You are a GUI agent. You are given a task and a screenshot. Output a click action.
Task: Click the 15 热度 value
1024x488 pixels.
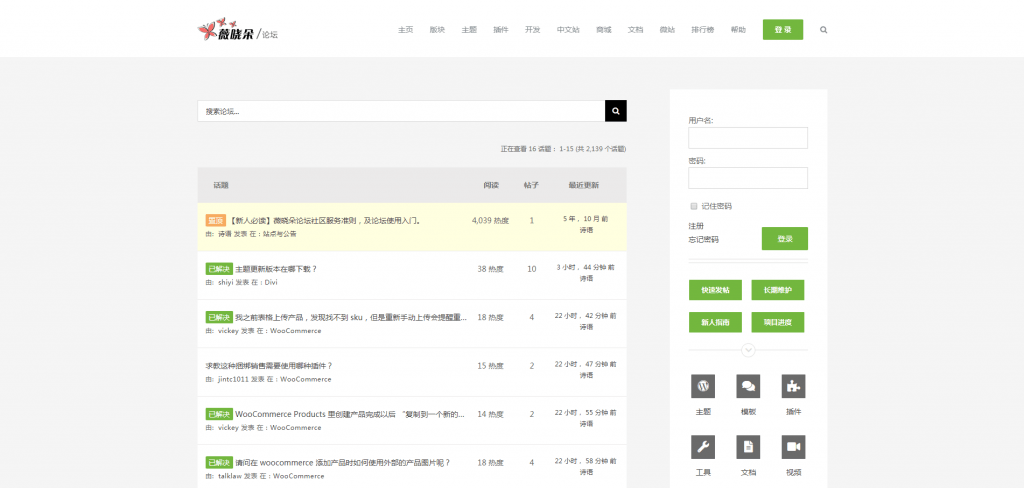490,365
